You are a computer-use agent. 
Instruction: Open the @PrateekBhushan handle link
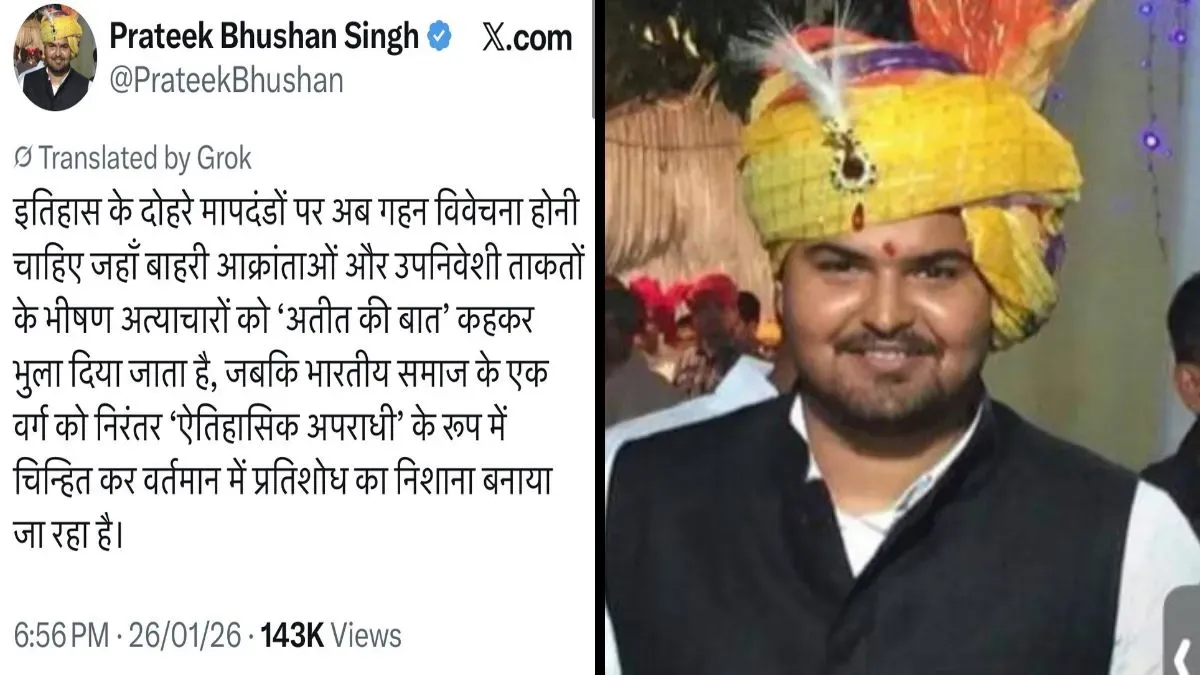[x=225, y=80]
